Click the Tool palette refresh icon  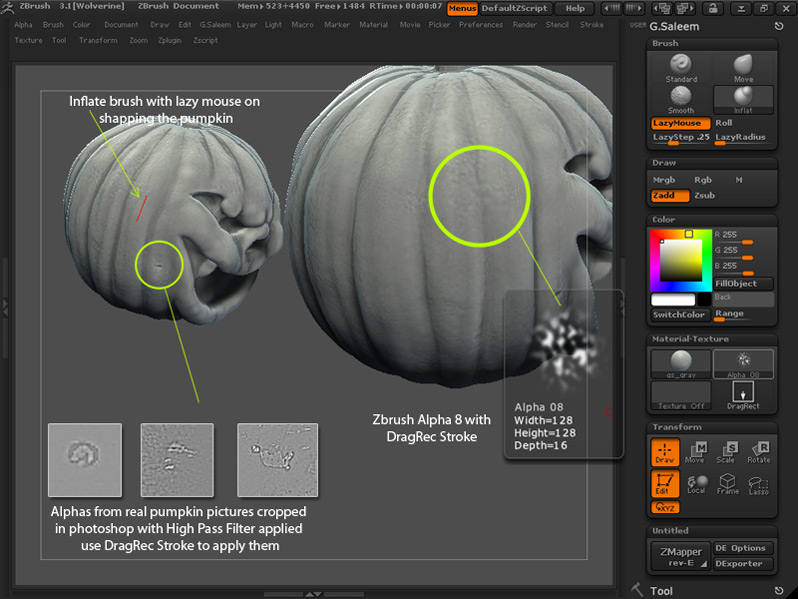click(x=779, y=591)
